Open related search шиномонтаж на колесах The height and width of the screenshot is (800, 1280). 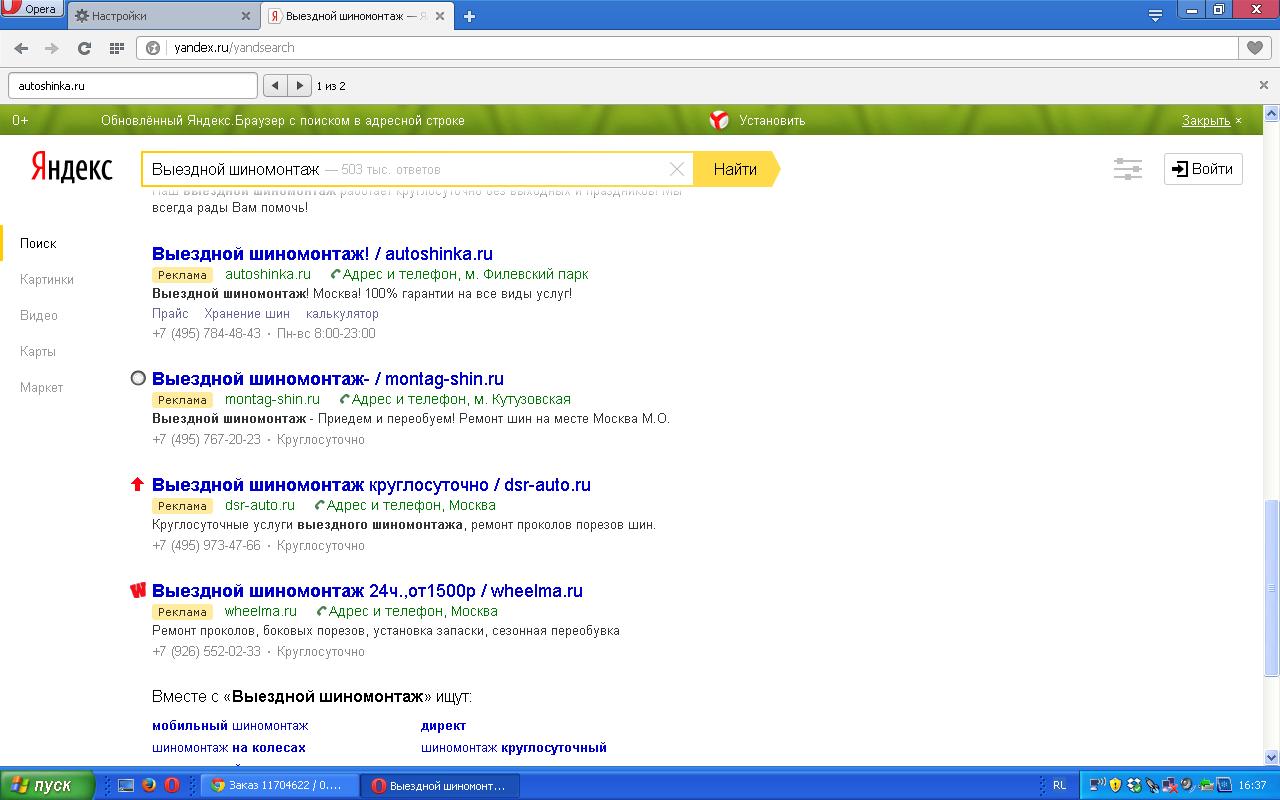(229, 748)
